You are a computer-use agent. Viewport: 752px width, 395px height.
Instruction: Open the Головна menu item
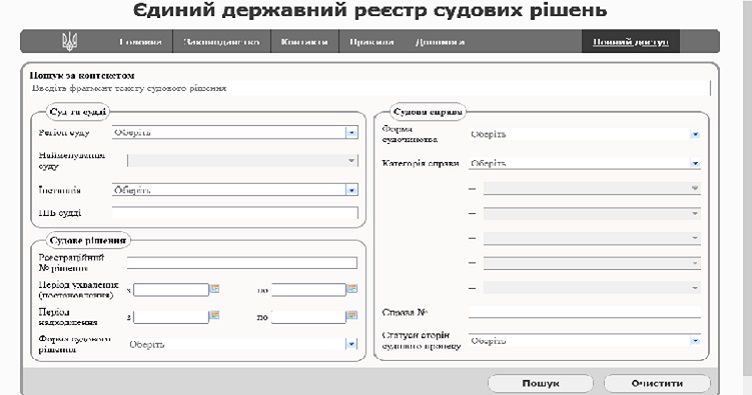pyautogui.click(x=141, y=42)
